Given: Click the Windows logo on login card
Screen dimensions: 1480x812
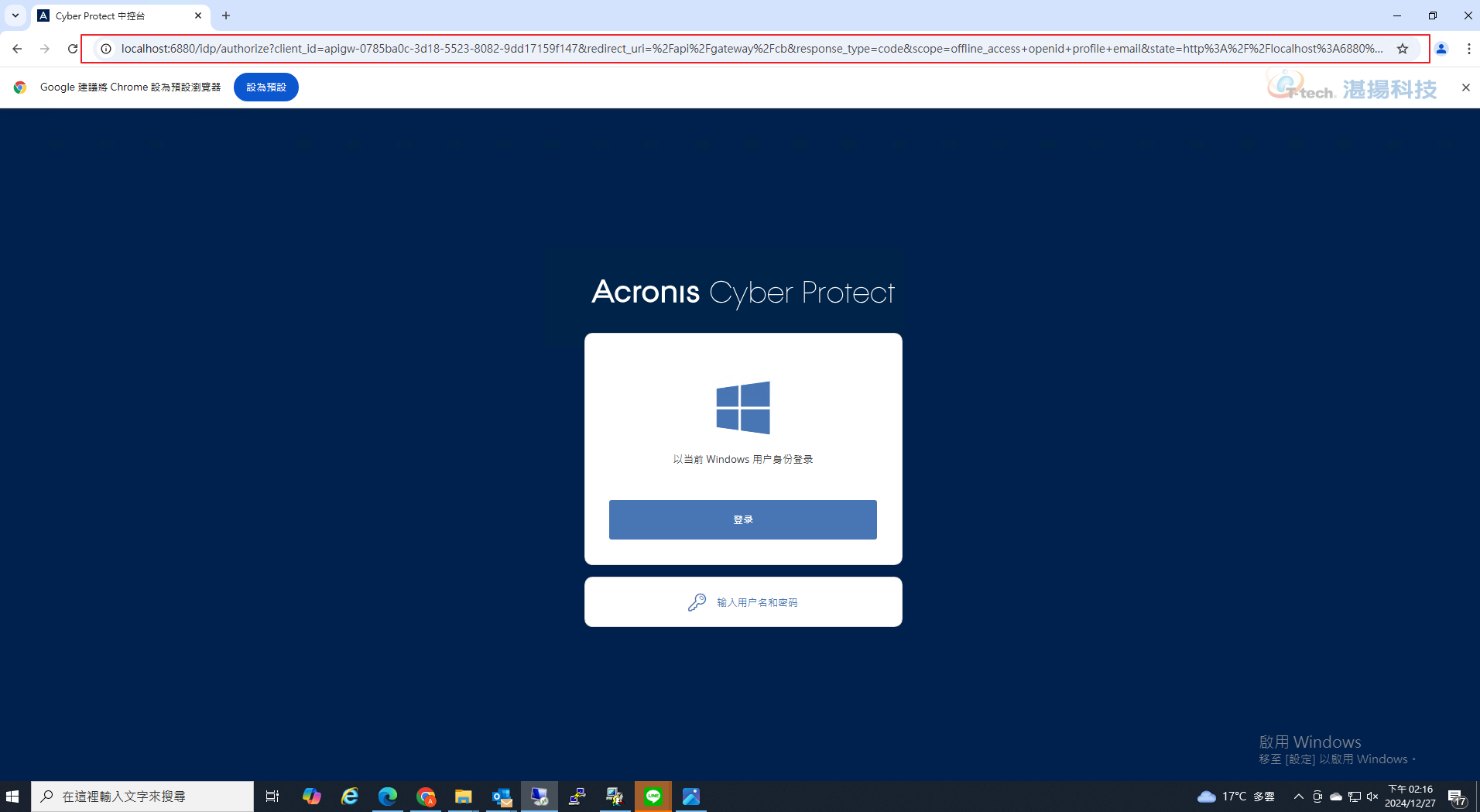Looking at the screenshot, I should [x=743, y=408].
